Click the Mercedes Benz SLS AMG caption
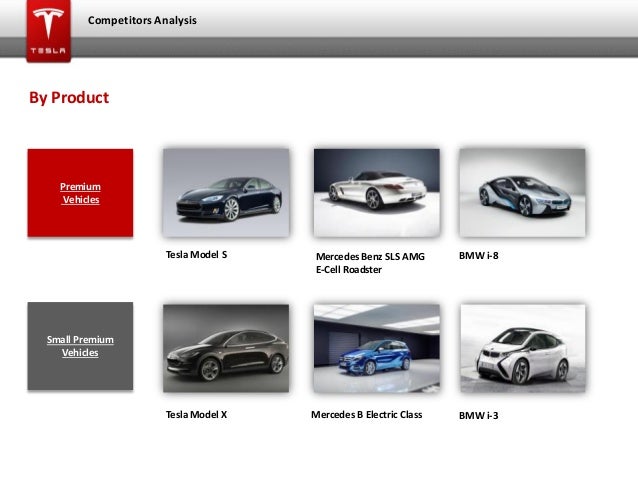 pyautogui.click(x=369, y=263)
